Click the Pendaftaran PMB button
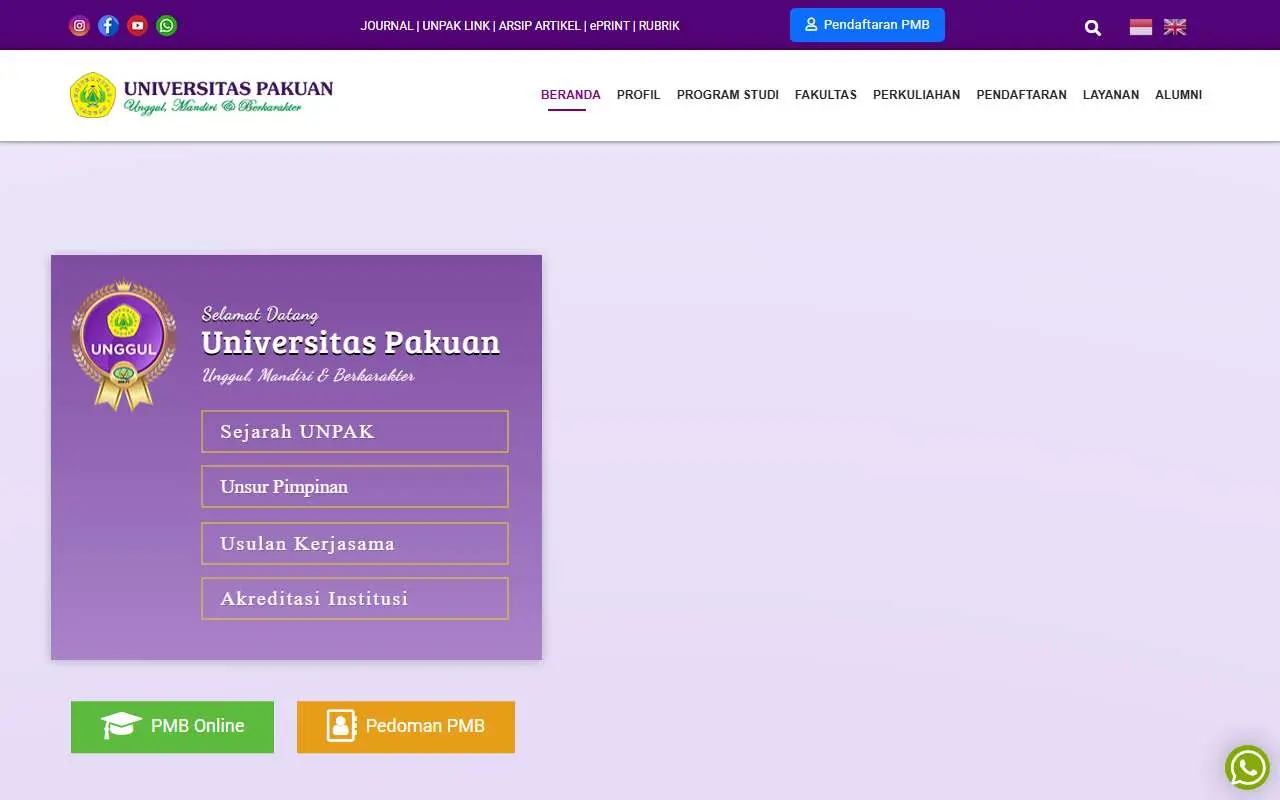 (x=867, y=25)
